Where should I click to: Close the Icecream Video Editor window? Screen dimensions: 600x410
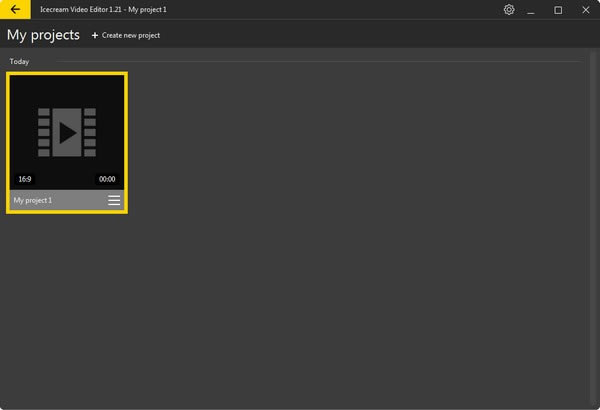tap(585, 10)
